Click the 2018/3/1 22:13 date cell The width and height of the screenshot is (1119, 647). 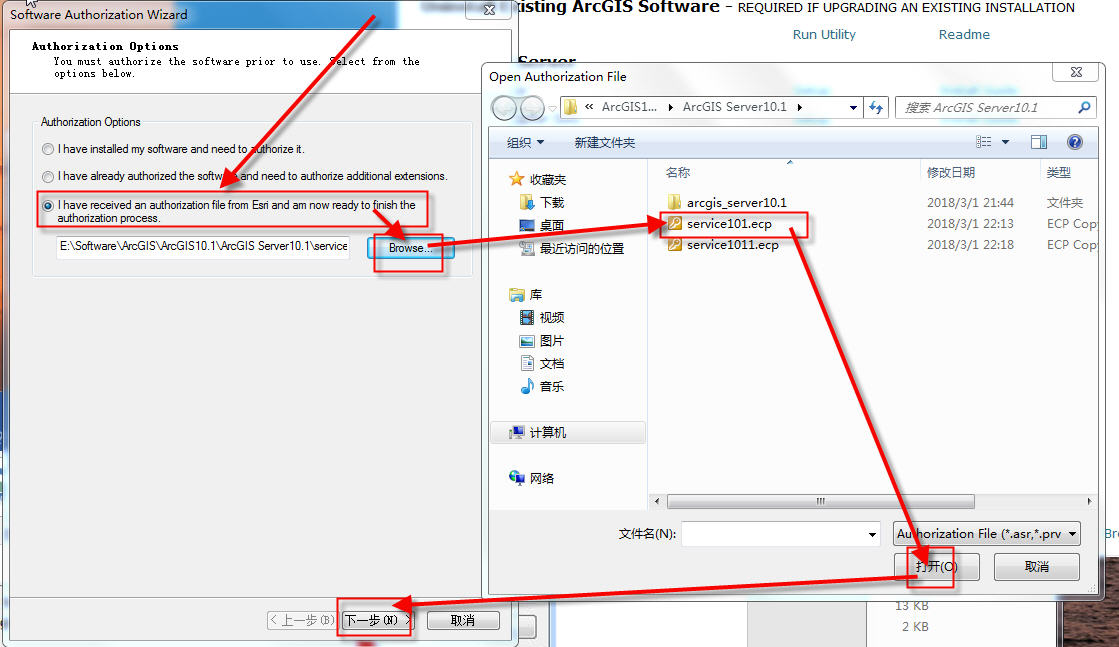click(x=970, y=224)
